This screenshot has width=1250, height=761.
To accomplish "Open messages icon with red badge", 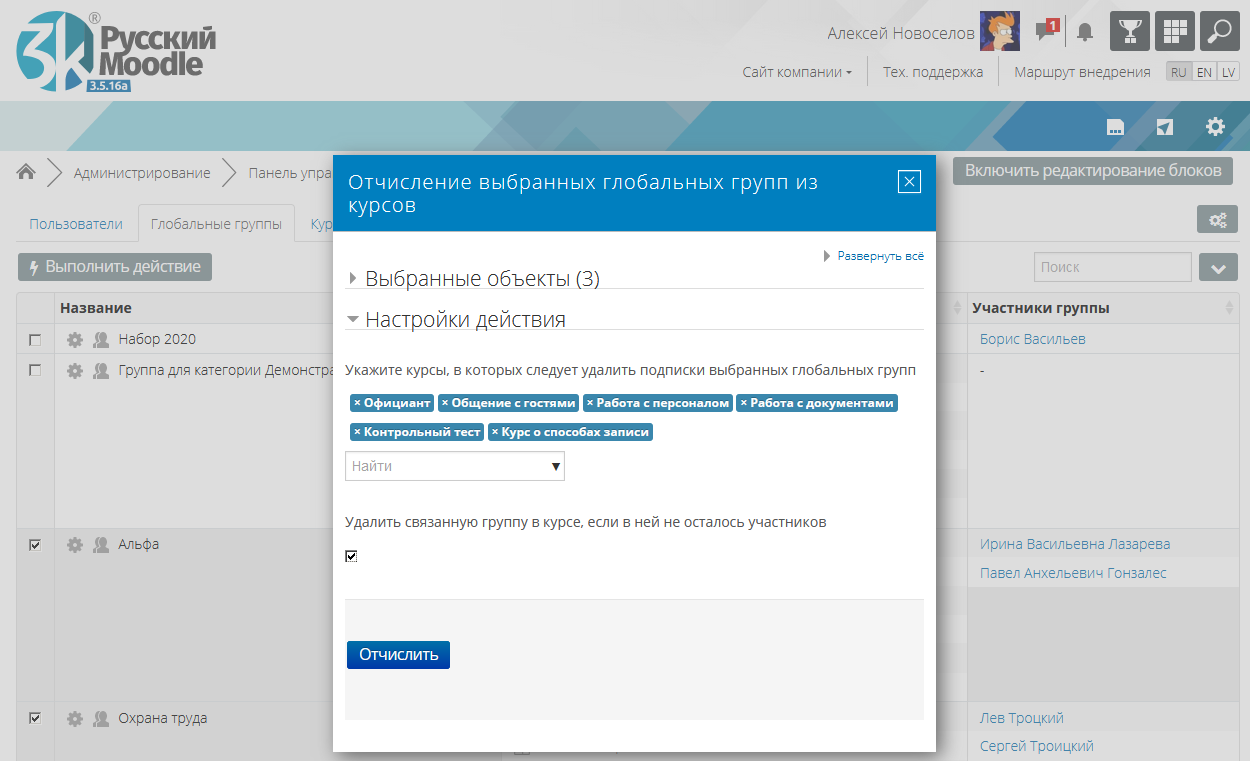I will [x=1046, y=31].
